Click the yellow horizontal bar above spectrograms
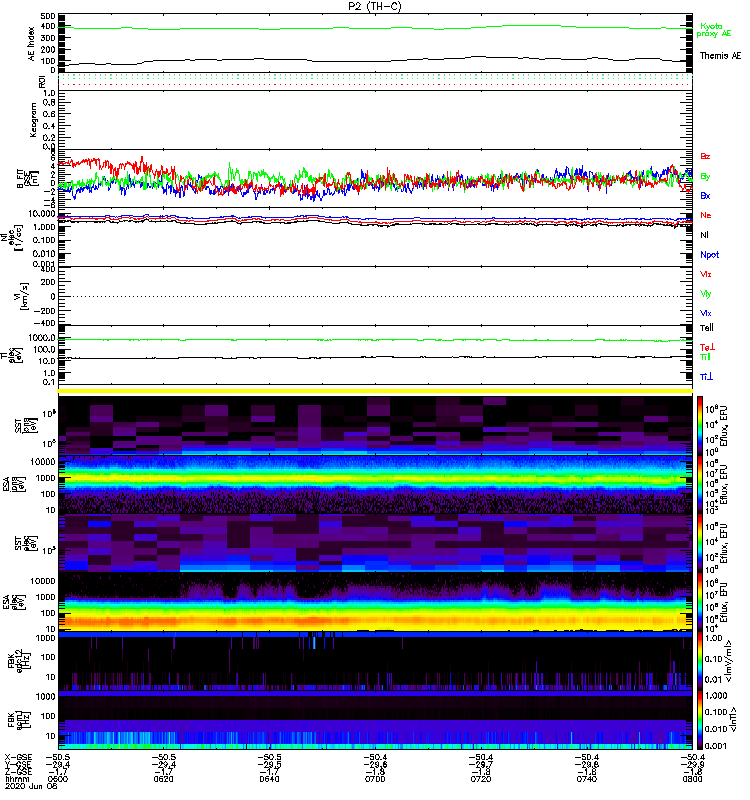The image size is (750, 800). [x=375, y=391]
